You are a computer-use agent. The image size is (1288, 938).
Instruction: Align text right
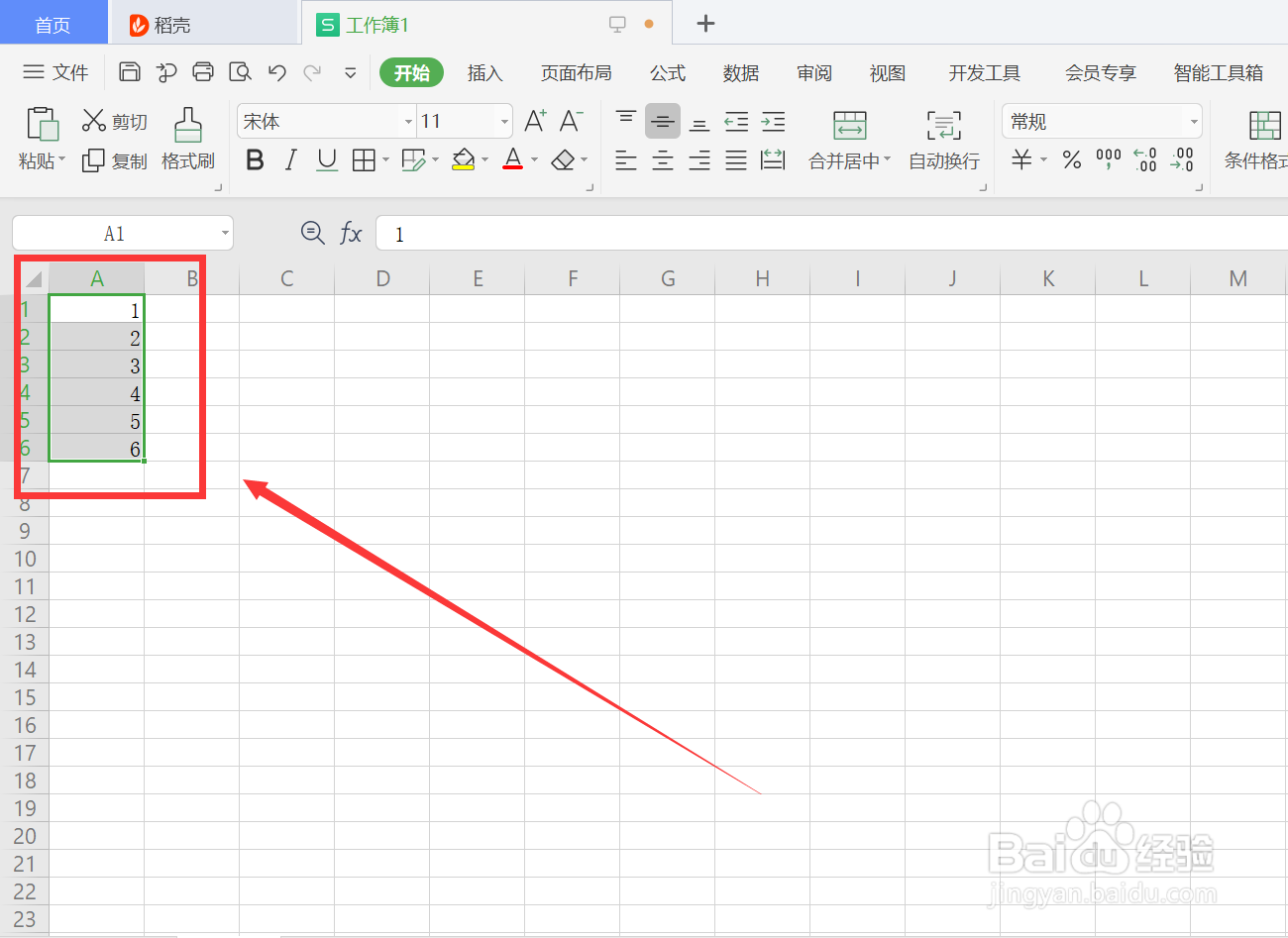pos(699,160)
